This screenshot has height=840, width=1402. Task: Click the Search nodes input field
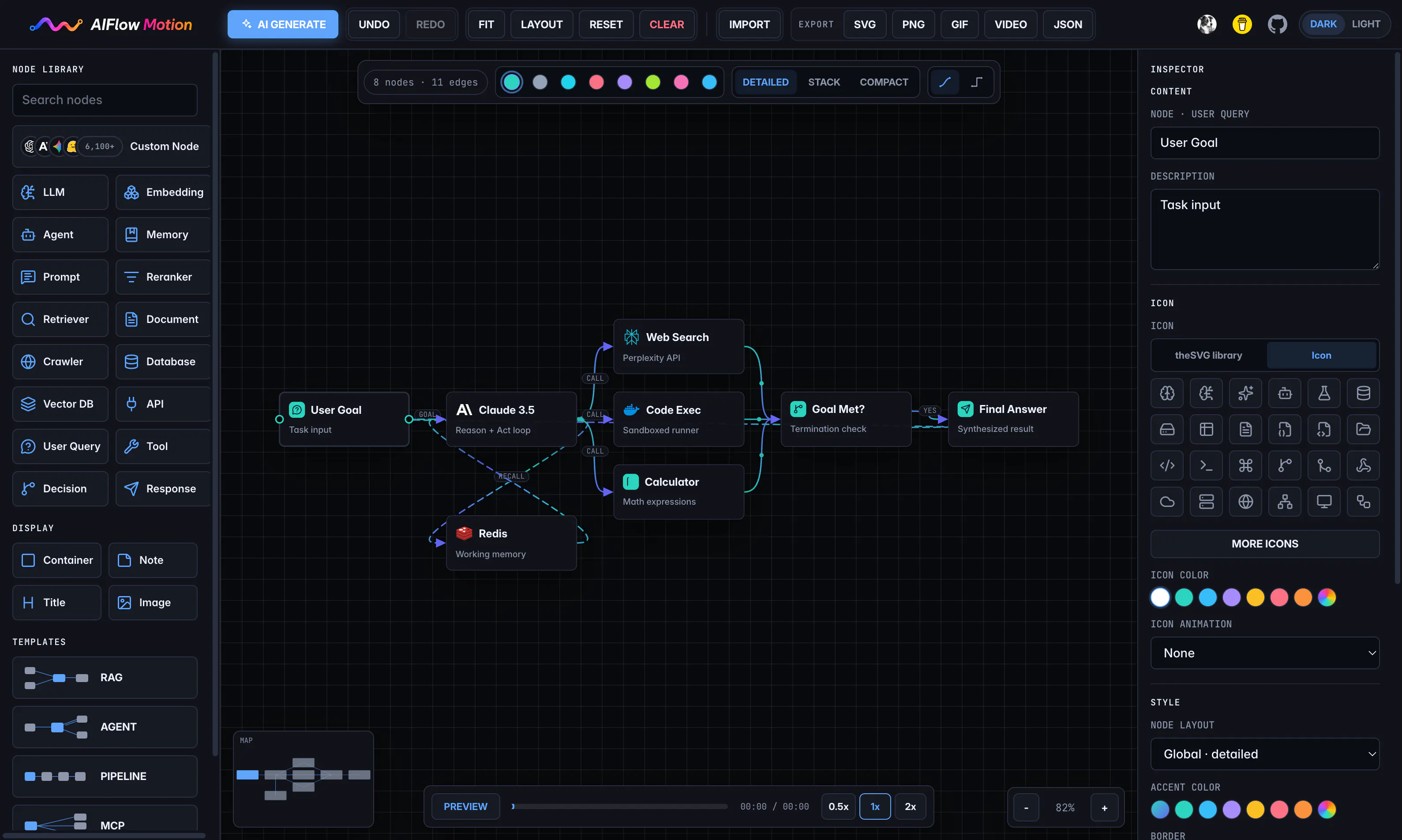click(105, 100)
